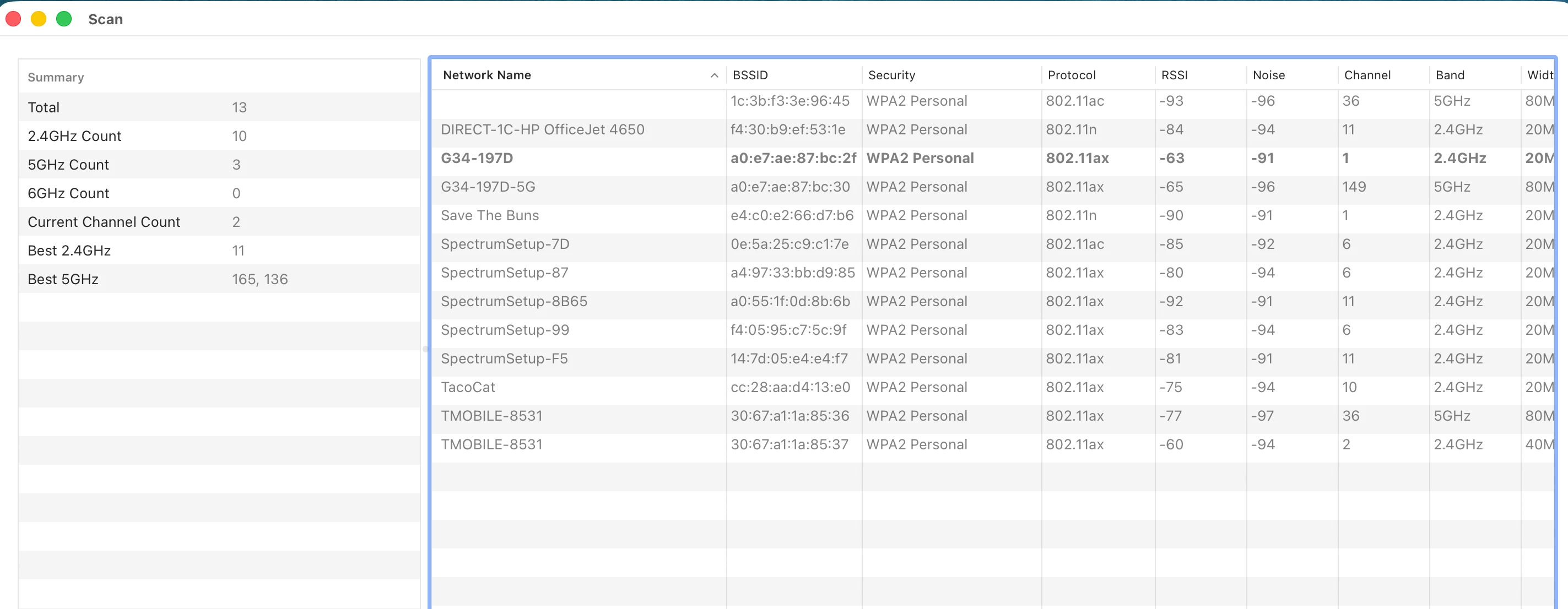
Task: Click the Best 5GHz summary row
Action: 63,279
